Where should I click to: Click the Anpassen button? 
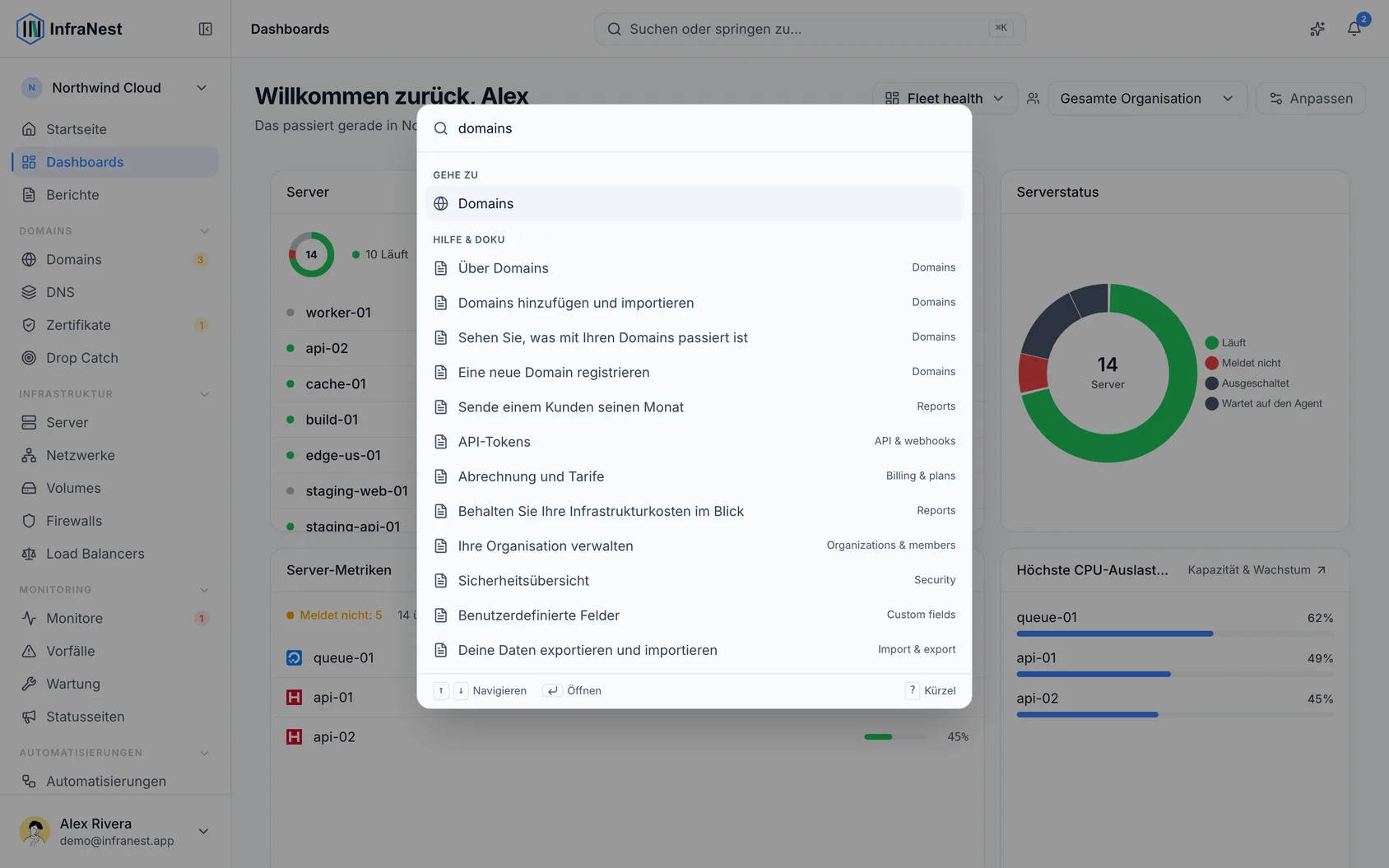point(1311,99)
